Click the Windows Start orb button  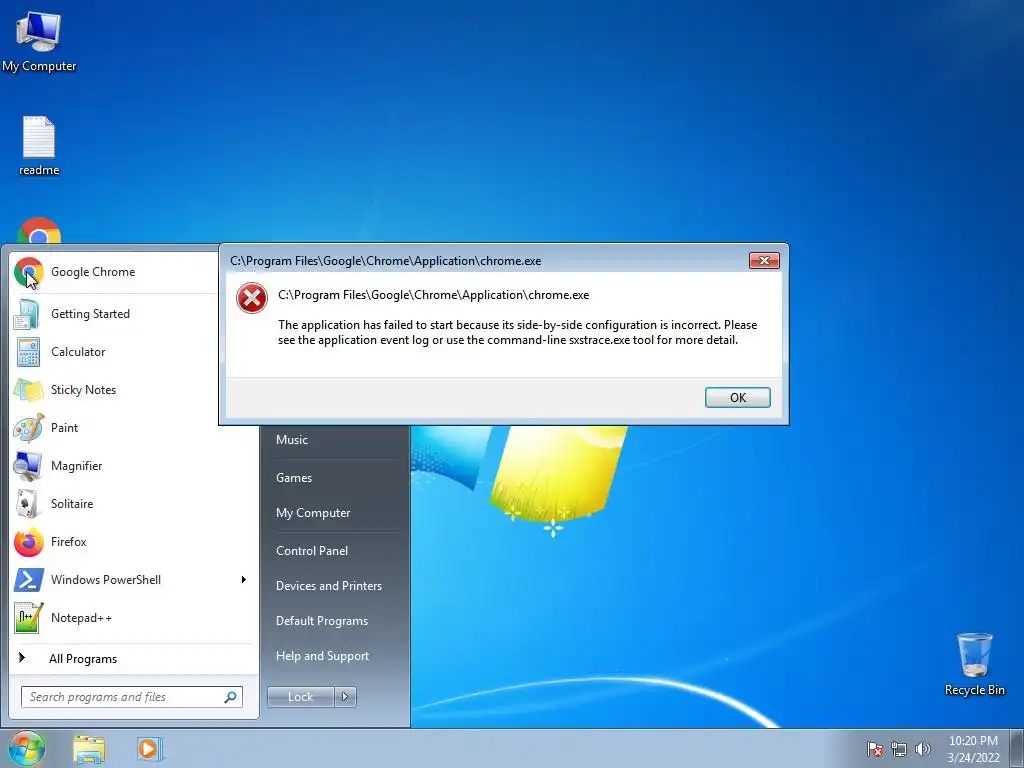click(x=26, y=748)
